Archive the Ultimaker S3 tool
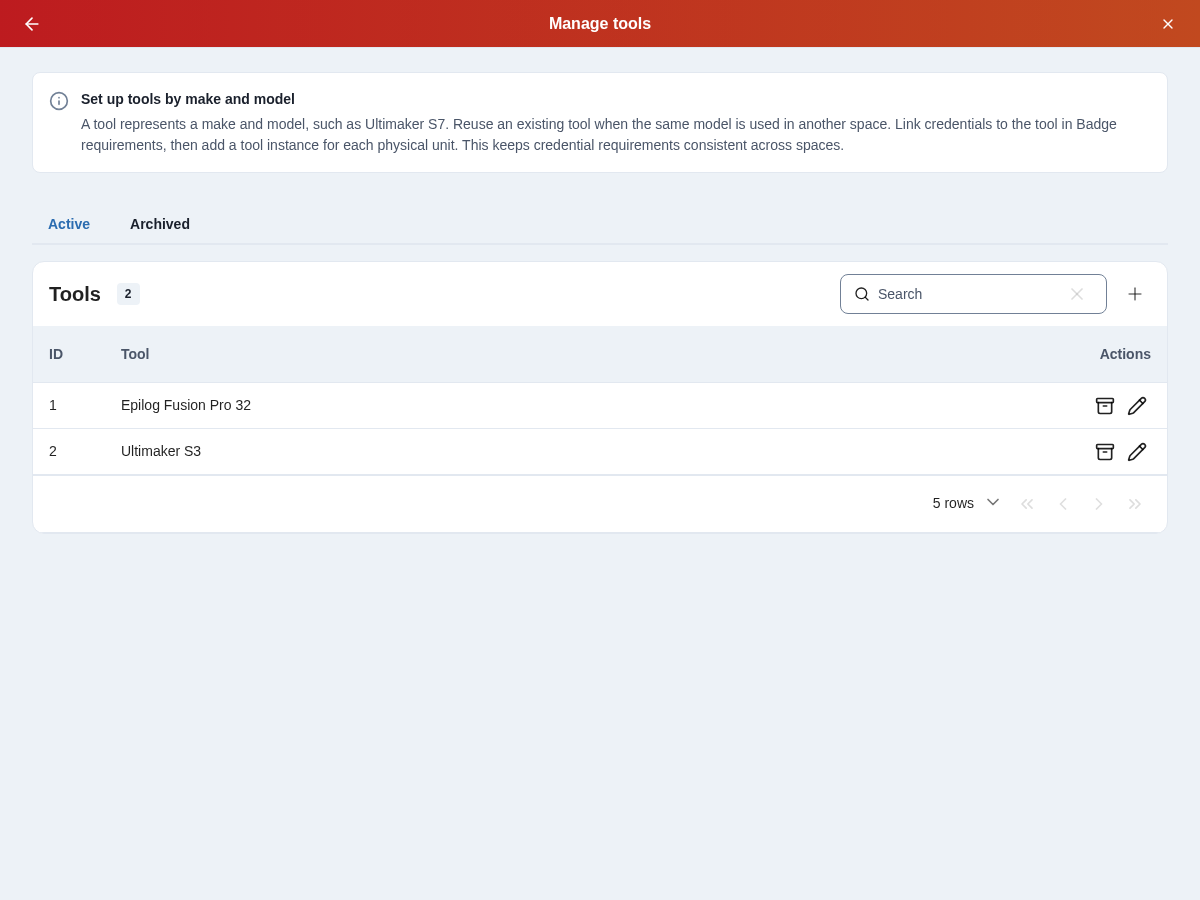This screenshot has width=1200, height=900. (1105, 452)
